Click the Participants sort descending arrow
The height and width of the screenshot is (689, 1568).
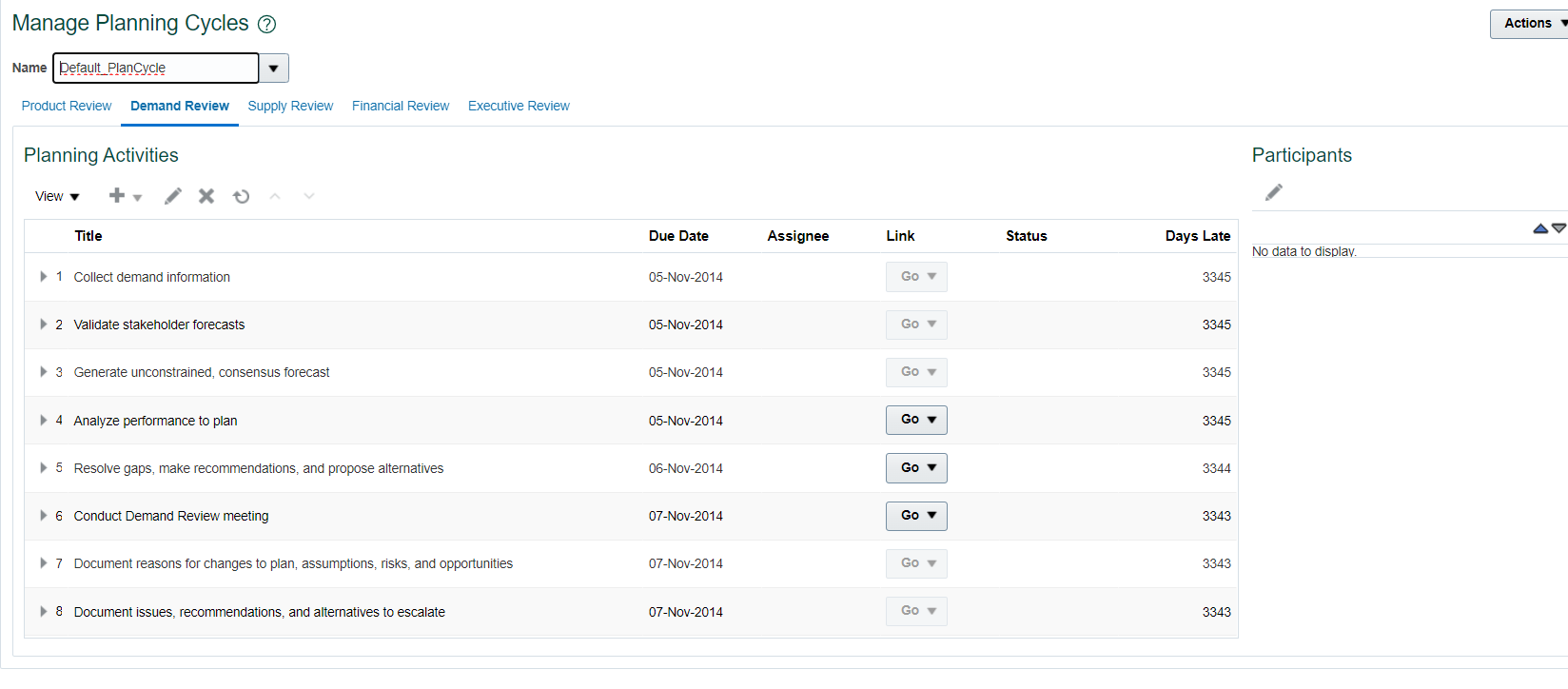coord(1558,228)
